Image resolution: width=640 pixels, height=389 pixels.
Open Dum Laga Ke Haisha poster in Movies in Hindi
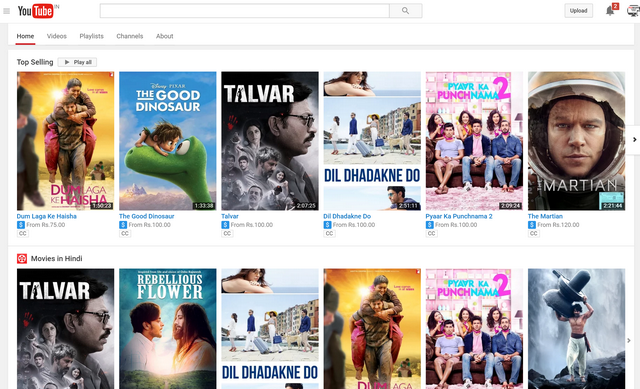coord(372,329)
